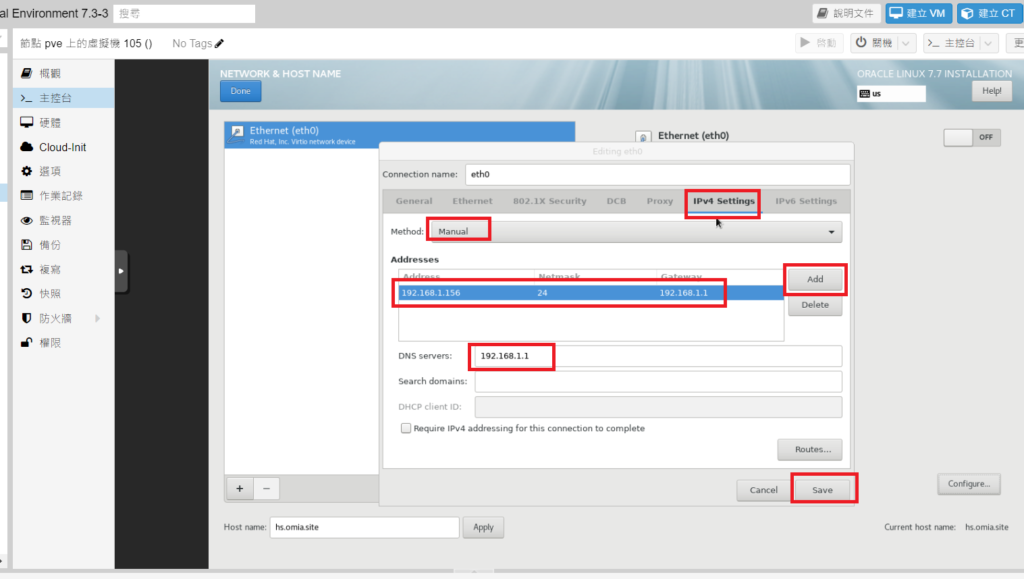Click the edit tags pencil icon

click(x=220, y=44)
